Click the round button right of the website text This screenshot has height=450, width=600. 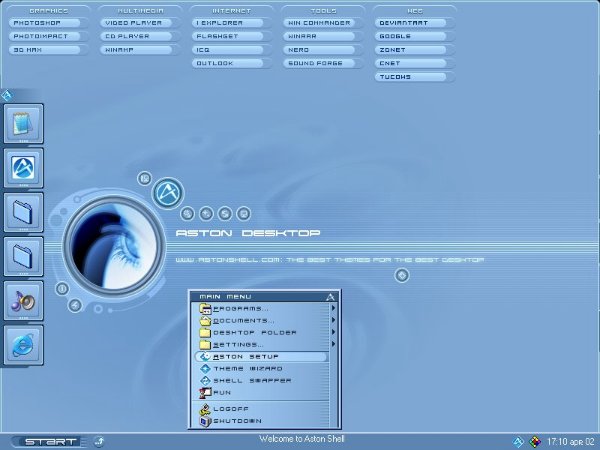pos(402,275)
